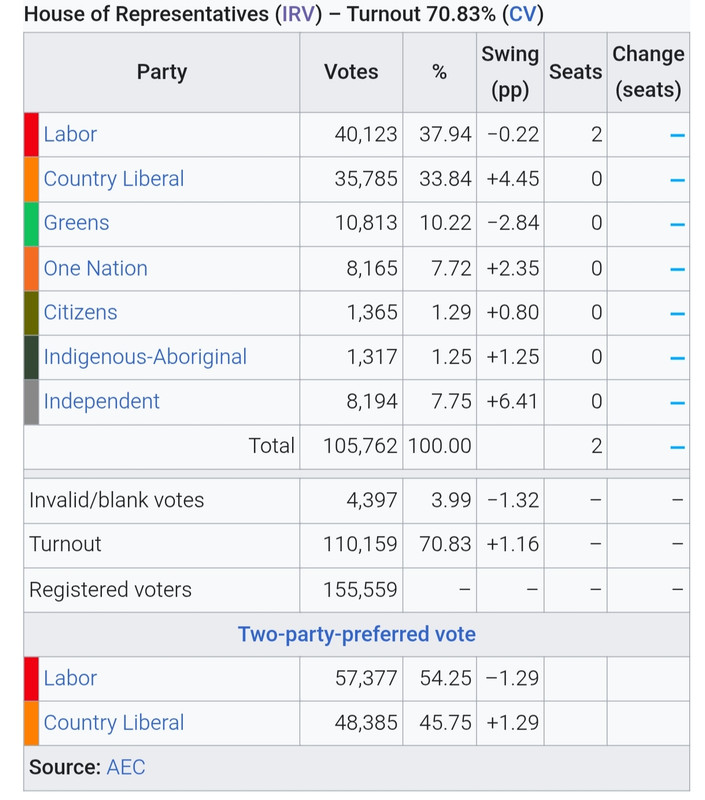The width and height of the screenshot is (705, 800).
Task: Click the AEC source link
Action: coord(125,767)
